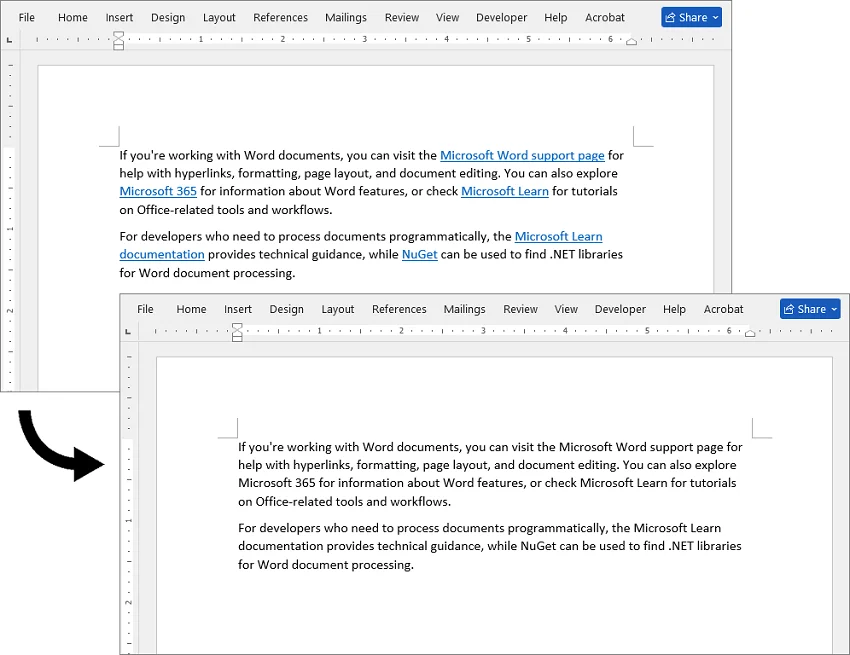The height and width of the screenshot is (655, 850).
Task: Click the vertical ruler in lower window
Action: pos(129,502)
